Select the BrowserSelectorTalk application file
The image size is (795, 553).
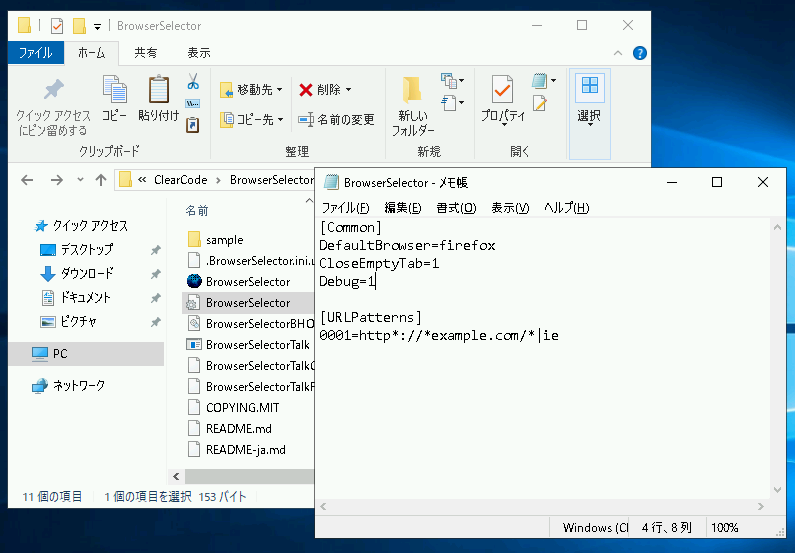point(249,345)
